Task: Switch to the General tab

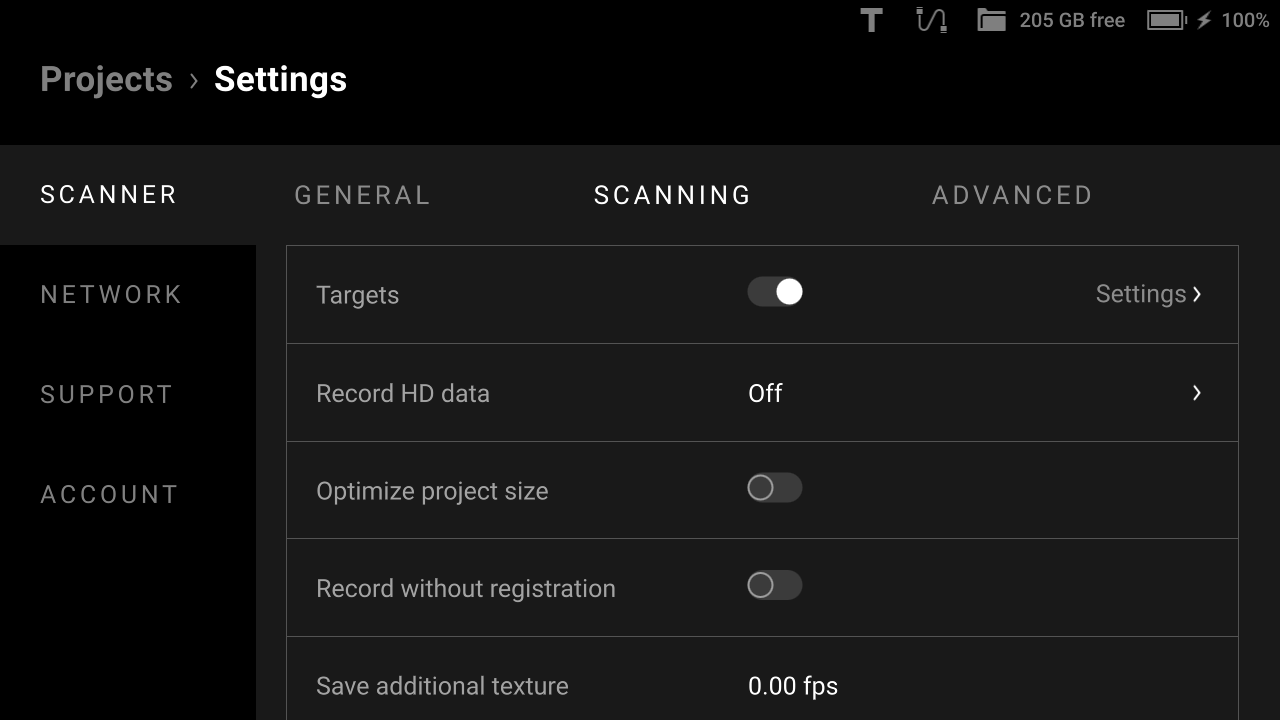Action: 362,195
